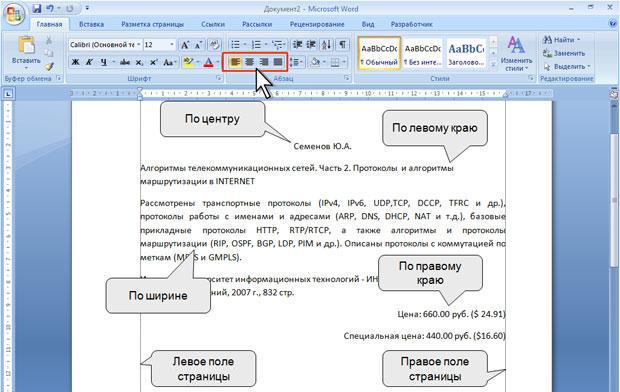Open numbered list dropdown arrow

coord(266,45)
